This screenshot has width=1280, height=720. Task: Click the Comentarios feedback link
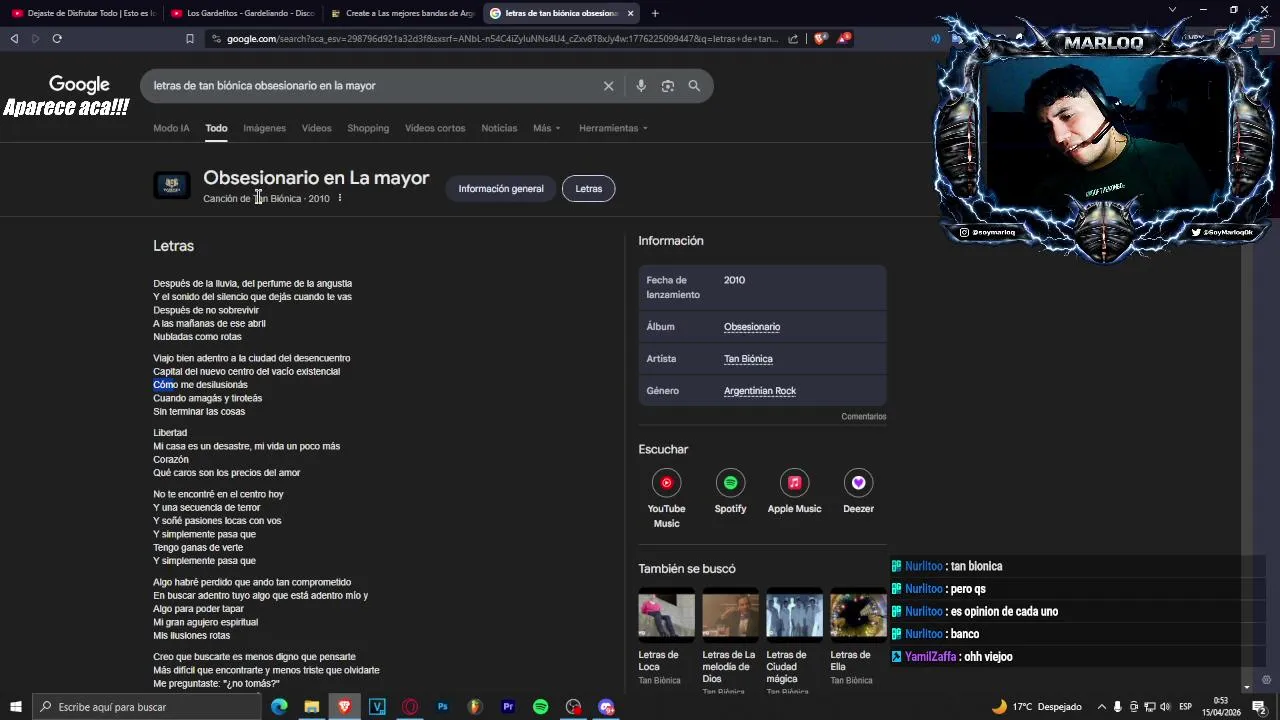pyautogui.click(x=863, y=417)
